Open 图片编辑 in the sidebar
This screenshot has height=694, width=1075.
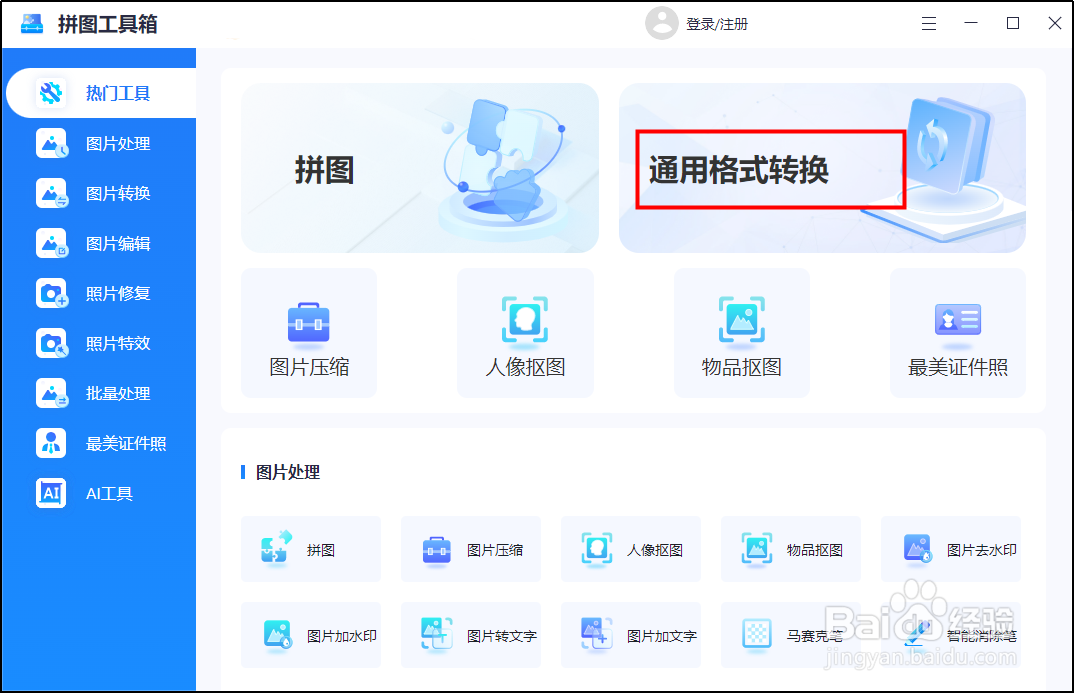(x=100, y=243)
